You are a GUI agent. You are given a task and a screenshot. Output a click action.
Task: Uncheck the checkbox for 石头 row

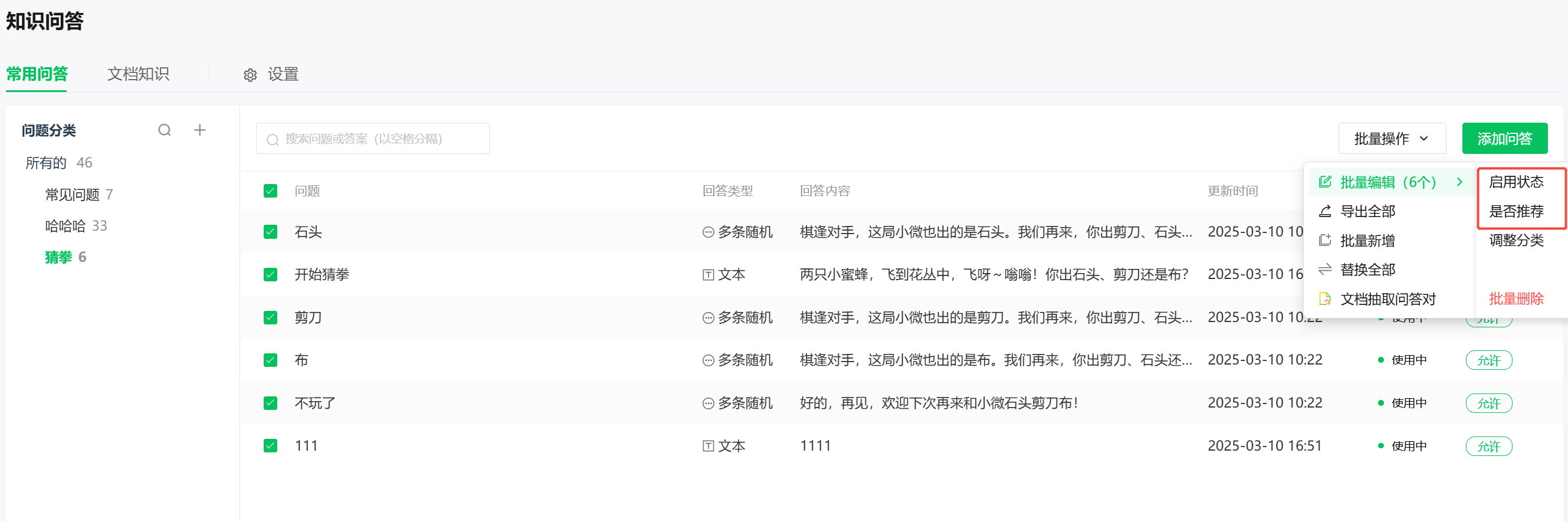coord(270,232)
